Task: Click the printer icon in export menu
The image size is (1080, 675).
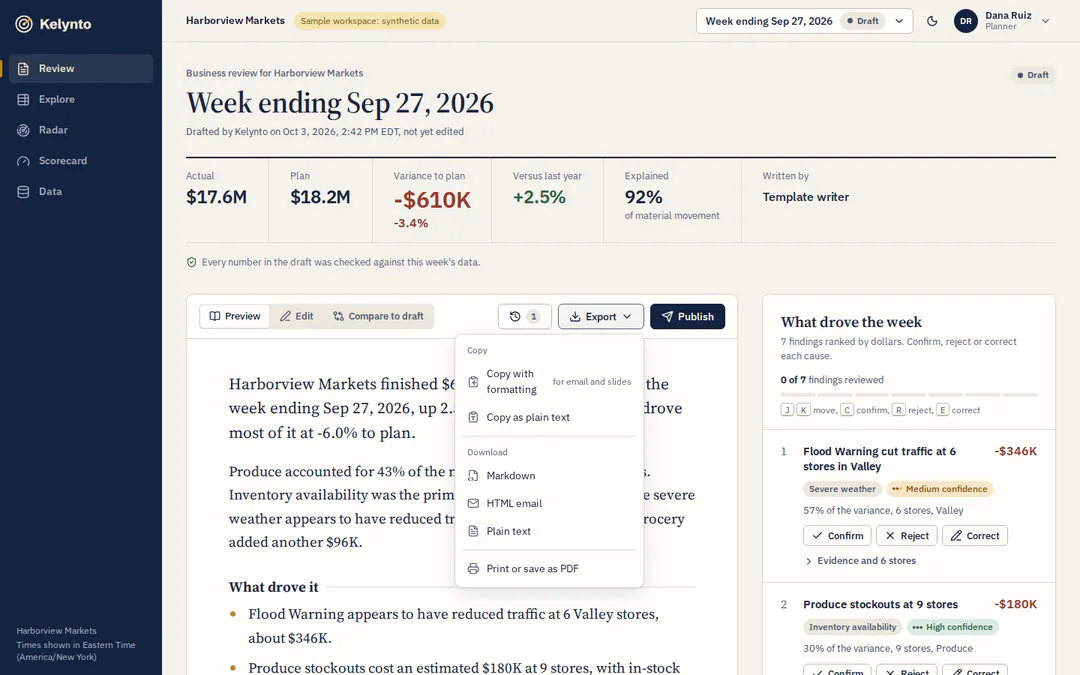Action: 473,569
